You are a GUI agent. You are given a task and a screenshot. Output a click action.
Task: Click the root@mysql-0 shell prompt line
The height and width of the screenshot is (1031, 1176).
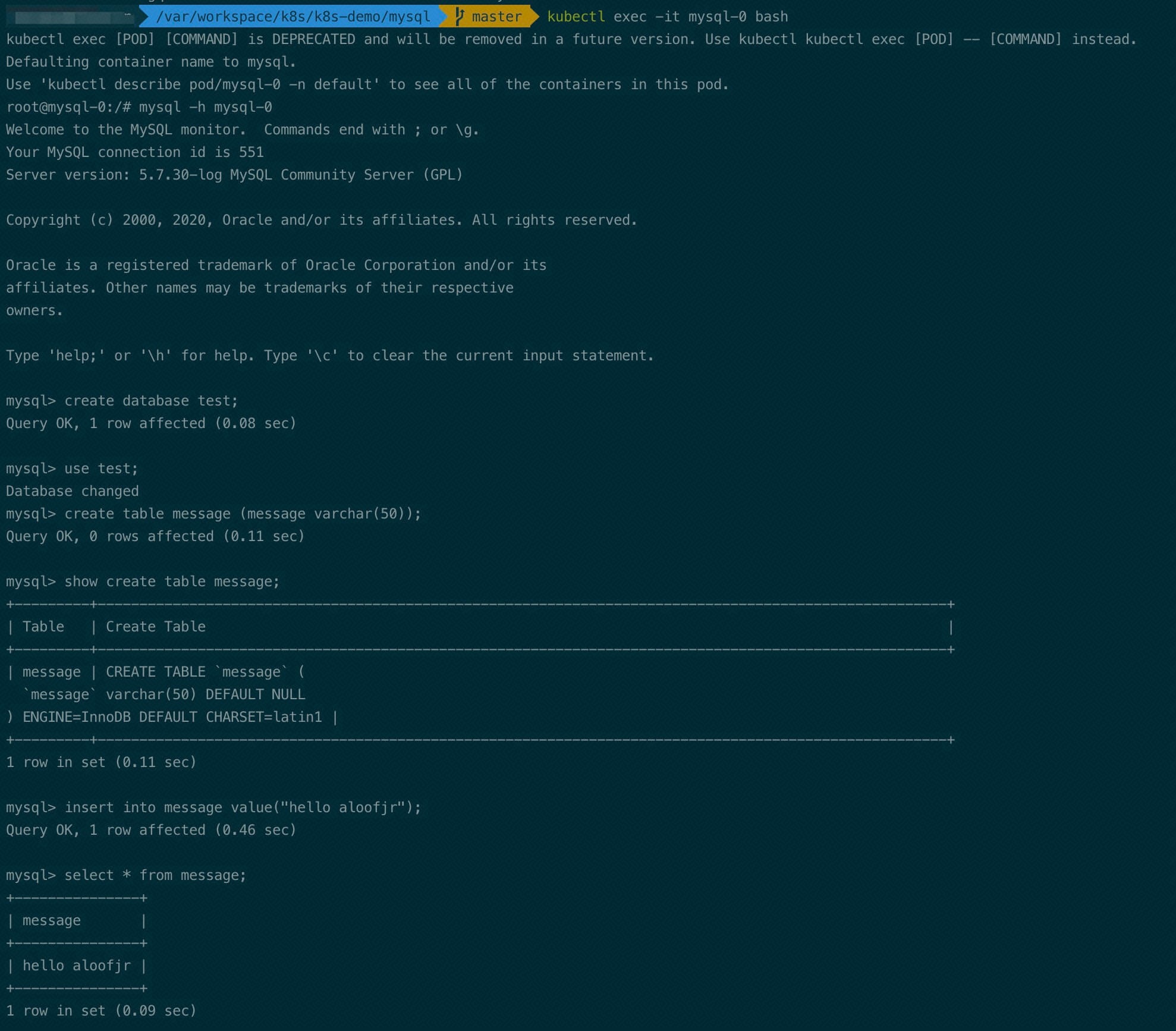[x=139, y=107]
